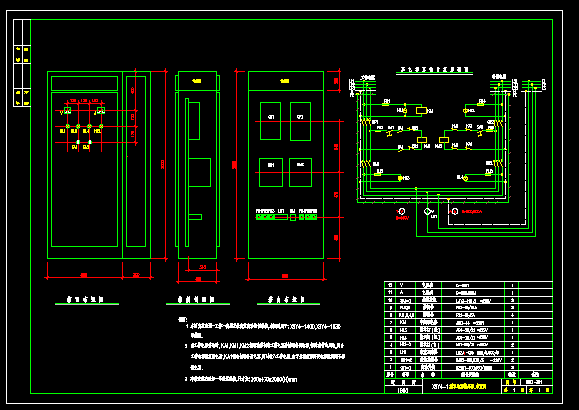
Task: Select the middle component box in the side view
Action: click(x=199, y=172)
